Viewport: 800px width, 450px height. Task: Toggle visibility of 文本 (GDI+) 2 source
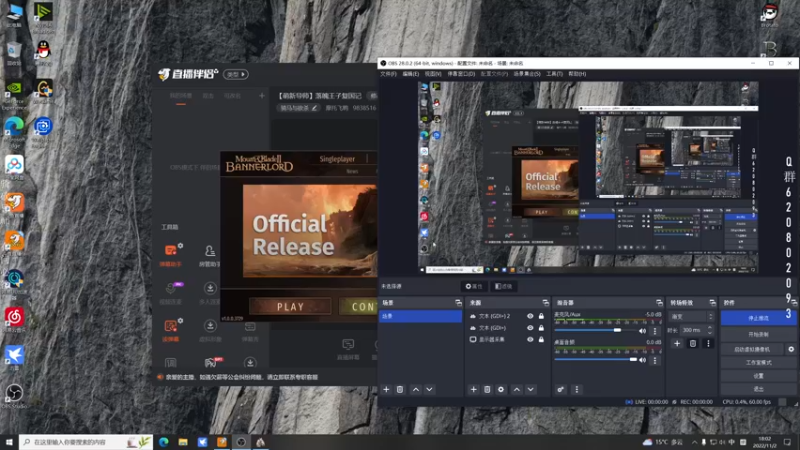coord(530,316)
